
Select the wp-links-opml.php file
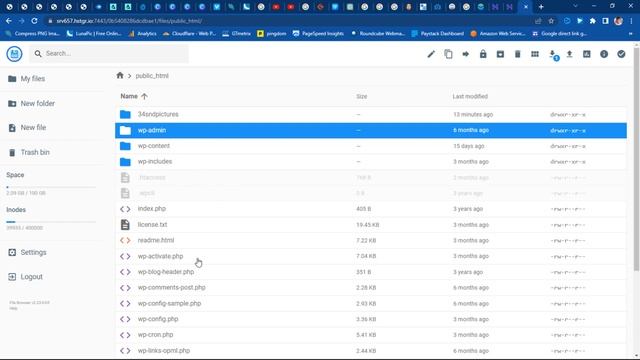(371, 351)
